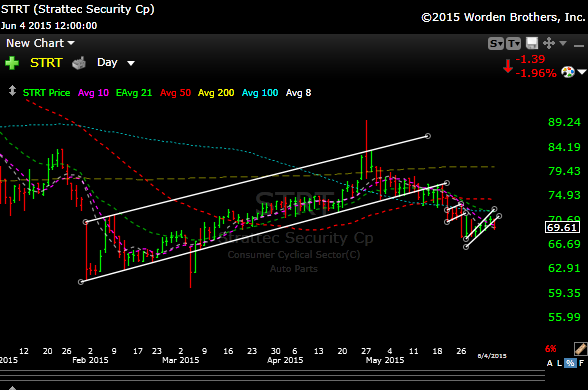
Task: Click the May 2015 date axis label
Action: 385,360
